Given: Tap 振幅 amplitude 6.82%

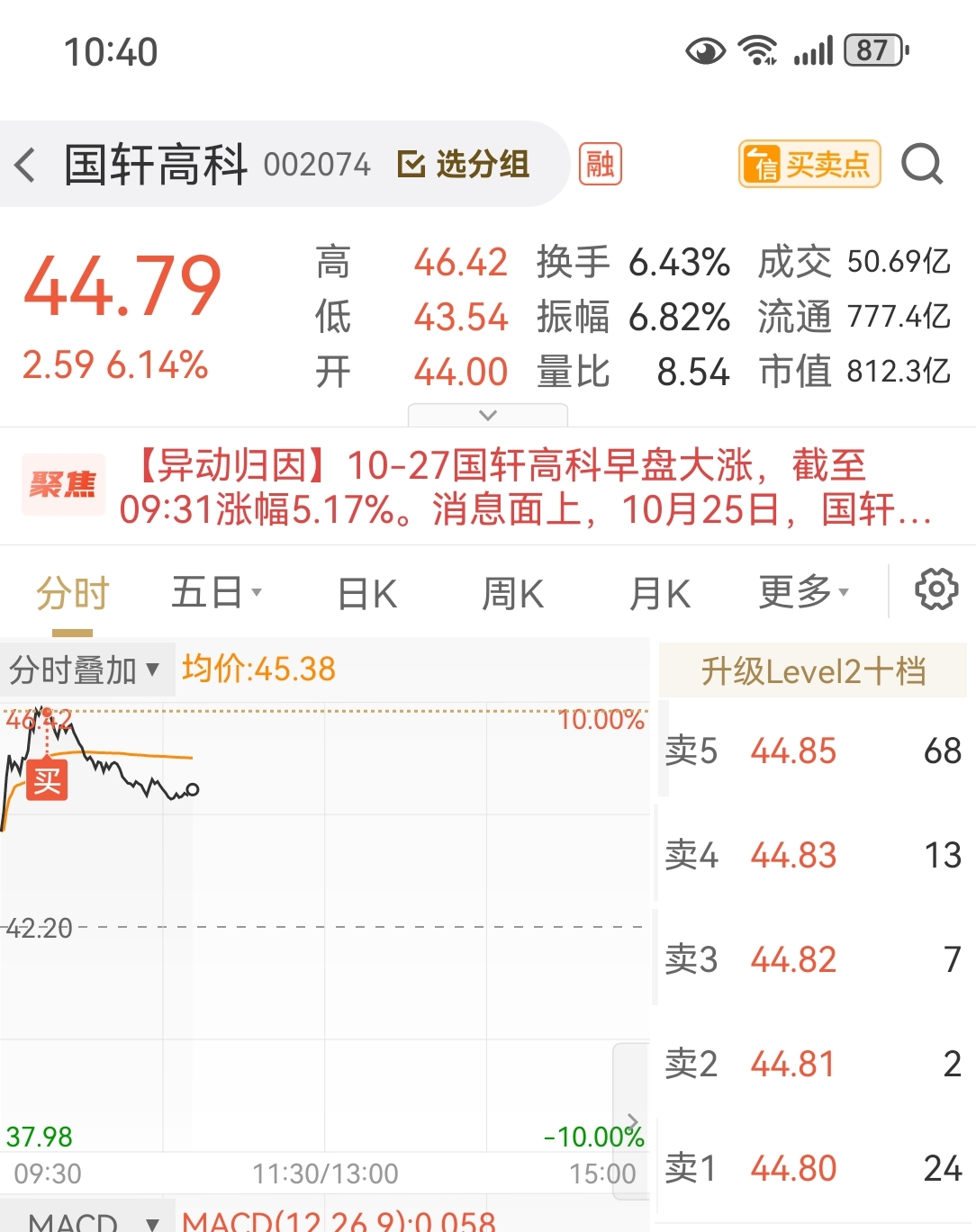Looking at the screenshot, I should click(634, 318).
